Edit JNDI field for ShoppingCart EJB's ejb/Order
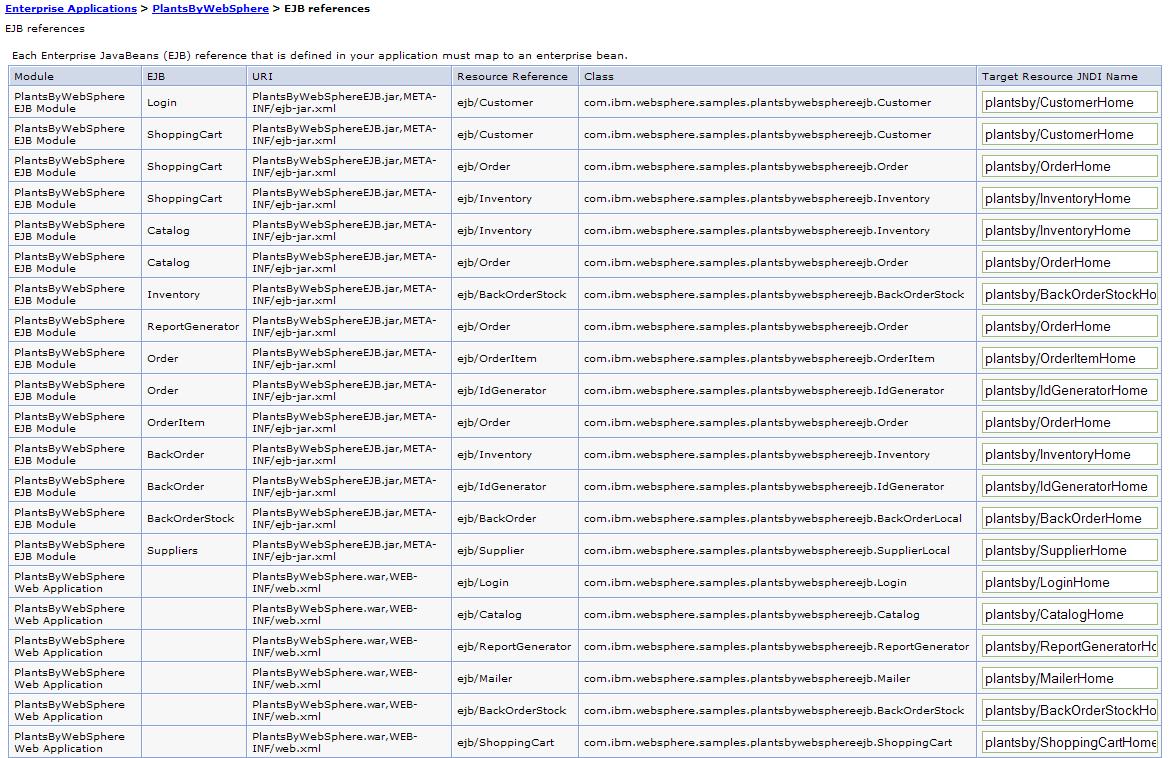Viewport: 1169px width, 758px height. point(1069,167)
